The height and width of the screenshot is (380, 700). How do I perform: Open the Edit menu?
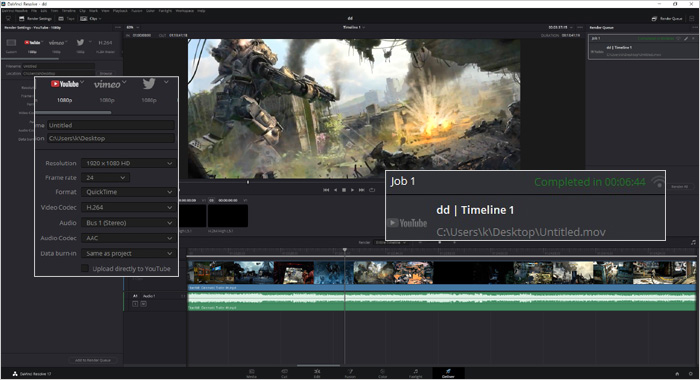(44, 11)
